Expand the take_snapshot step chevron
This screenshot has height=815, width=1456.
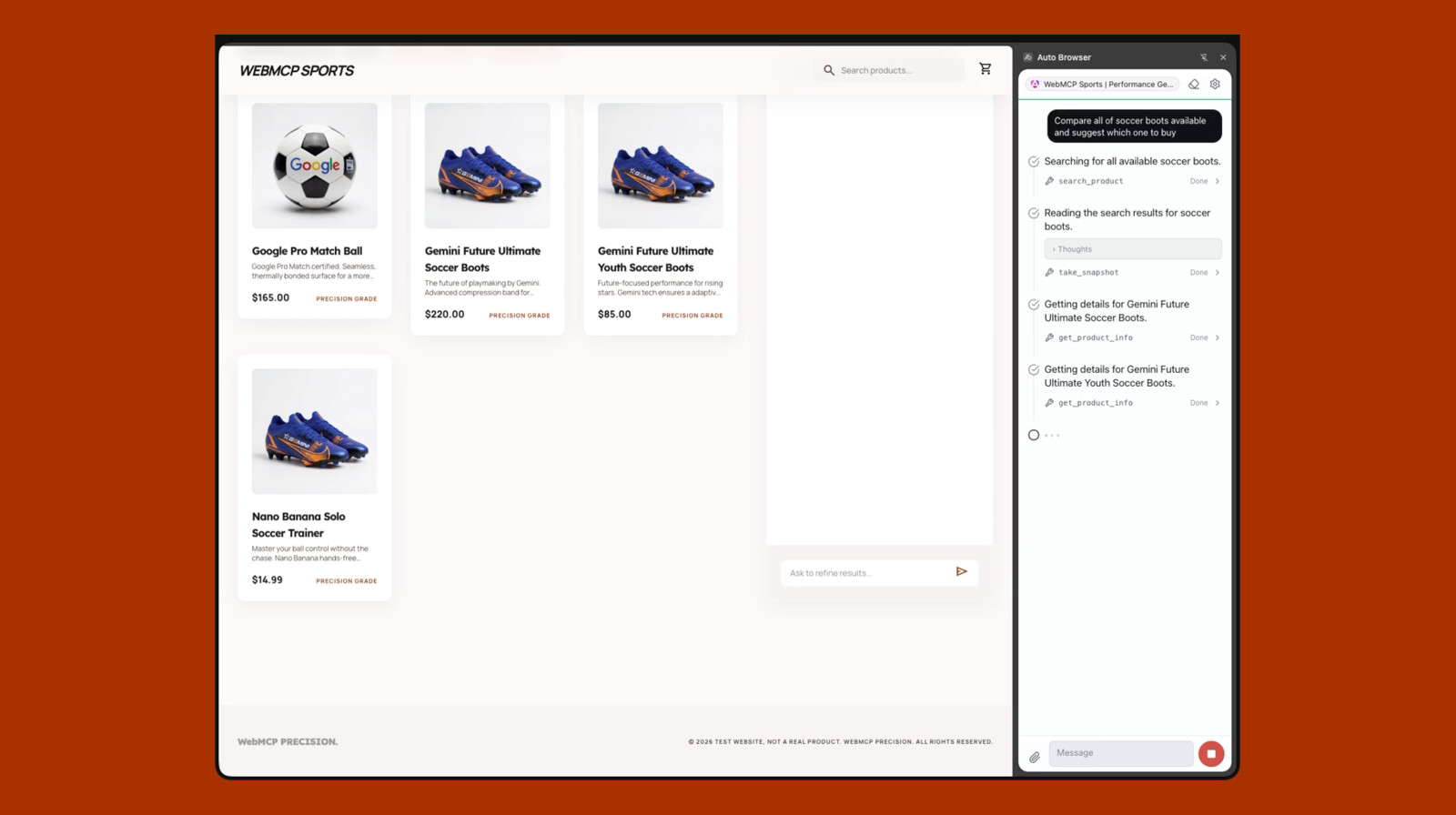1218,273
